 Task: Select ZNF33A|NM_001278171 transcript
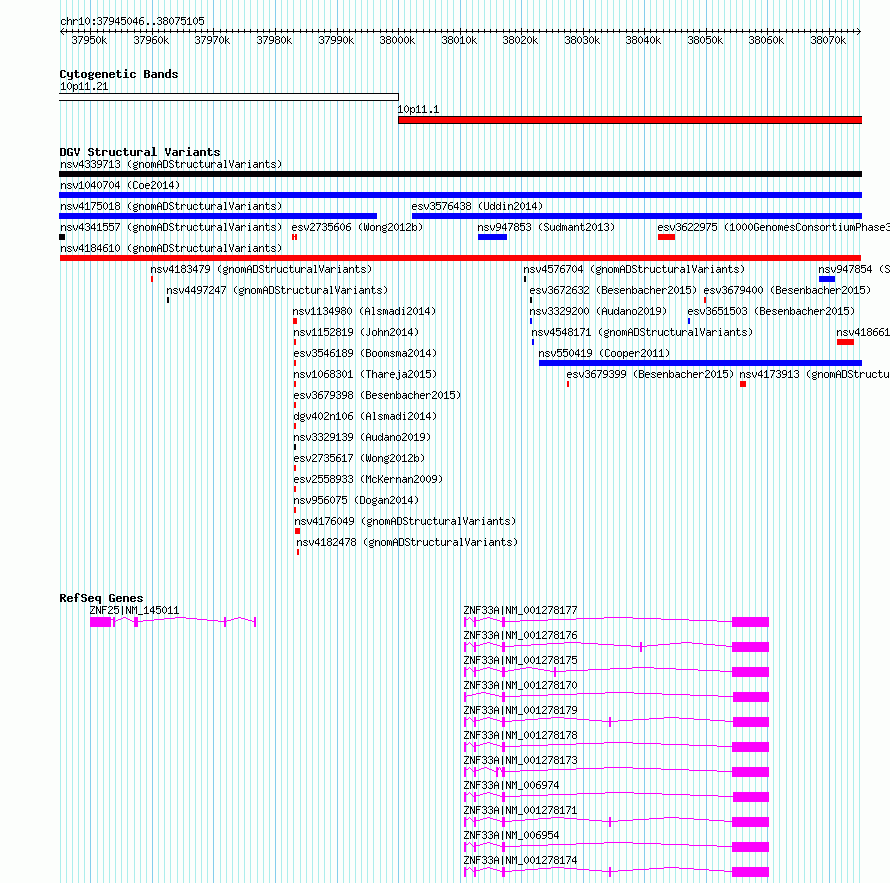[520, 810]
